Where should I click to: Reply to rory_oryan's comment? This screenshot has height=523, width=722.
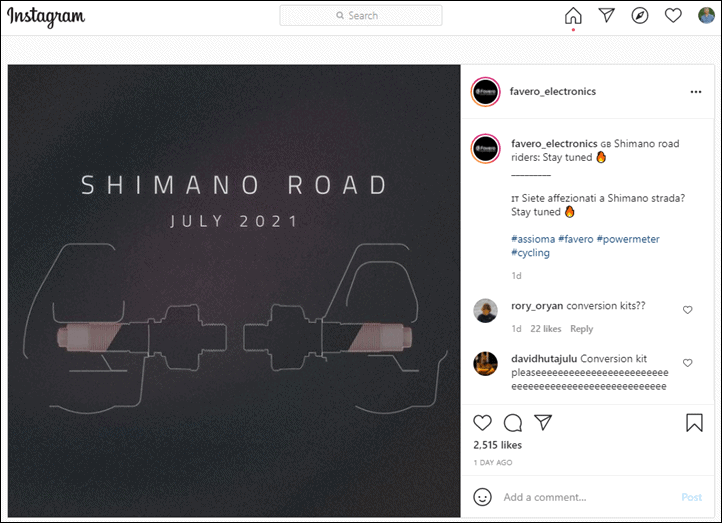(x=582, y=329)
